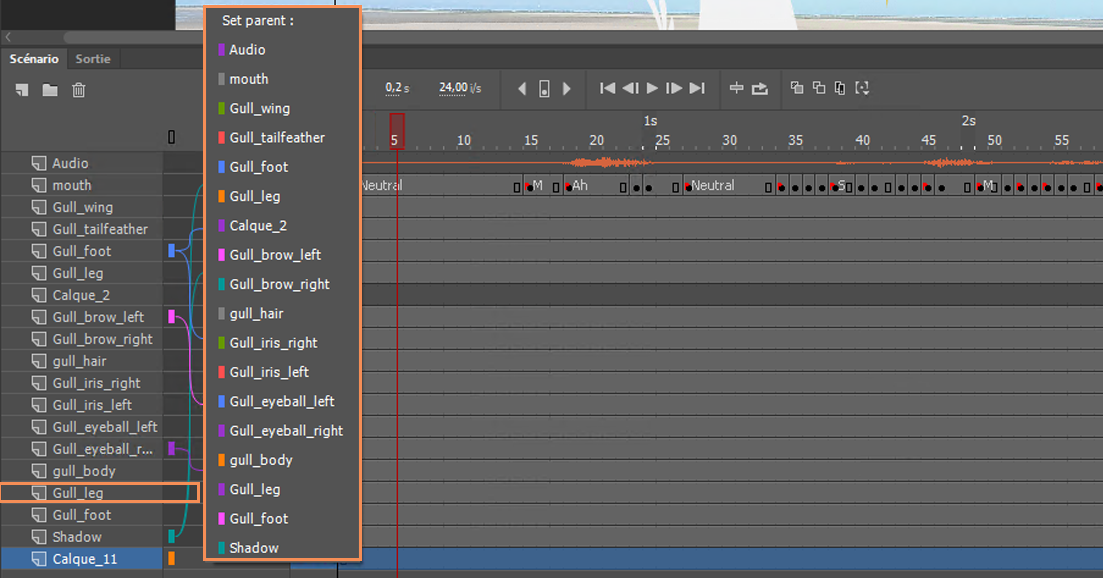This screenshot has height=578, width=1103.
Task: Open the modify markers options
Action: [862, 88]
